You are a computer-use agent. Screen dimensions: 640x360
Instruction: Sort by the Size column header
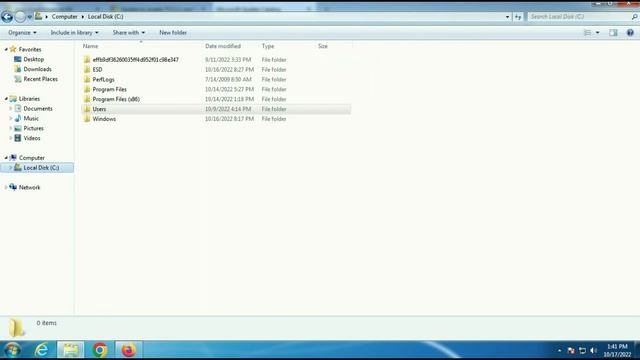(x=322, y=46)
